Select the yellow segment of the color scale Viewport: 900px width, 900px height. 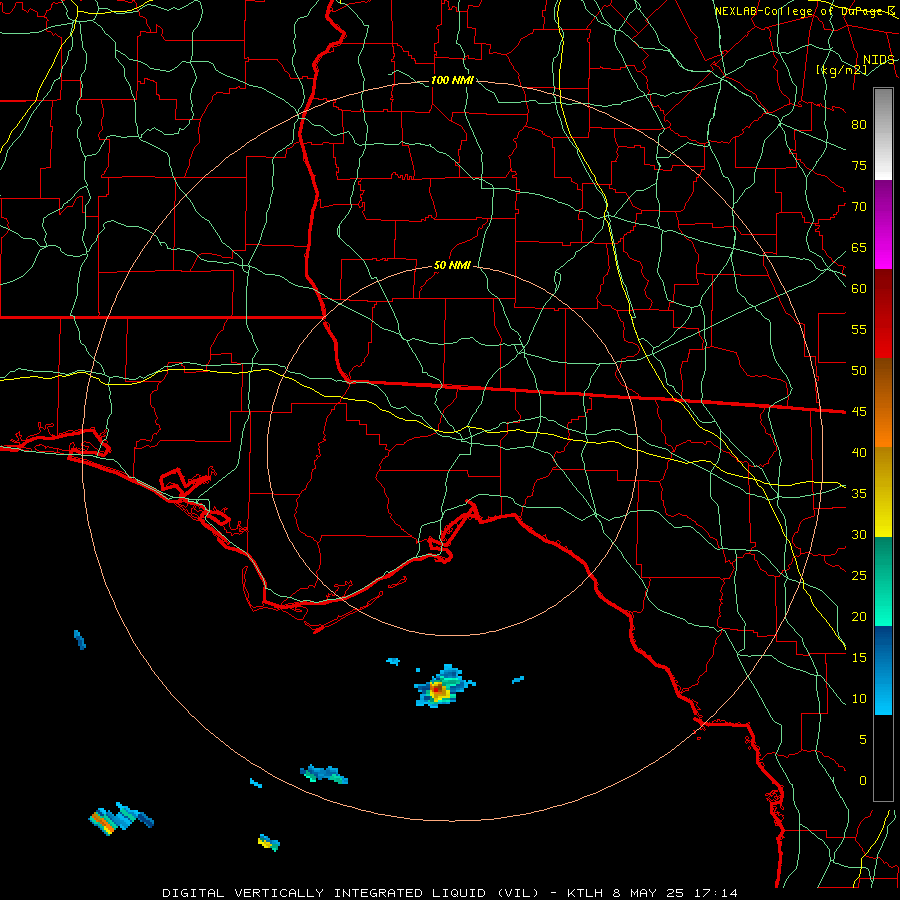(x=883, y=492)
